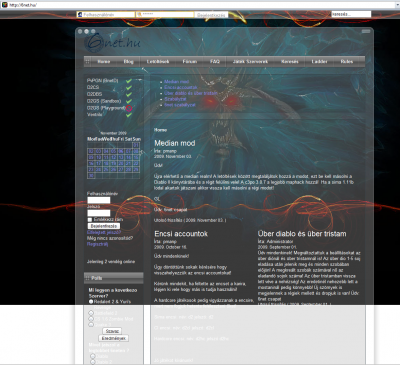The width and height of the screenshot is (400, 365).
Task: Click the grip handle left of Home menu
Action: (87, 62)
